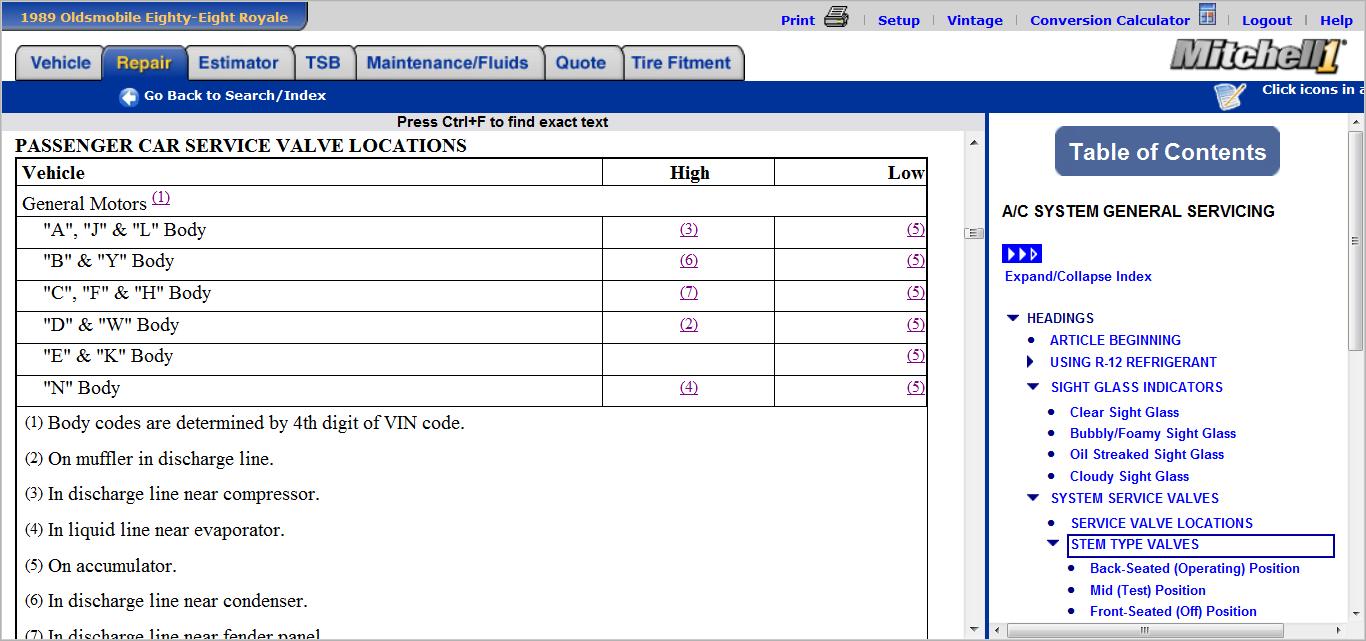
Task: Open Mid (Test) Position entry
Action: (1148, 590)
